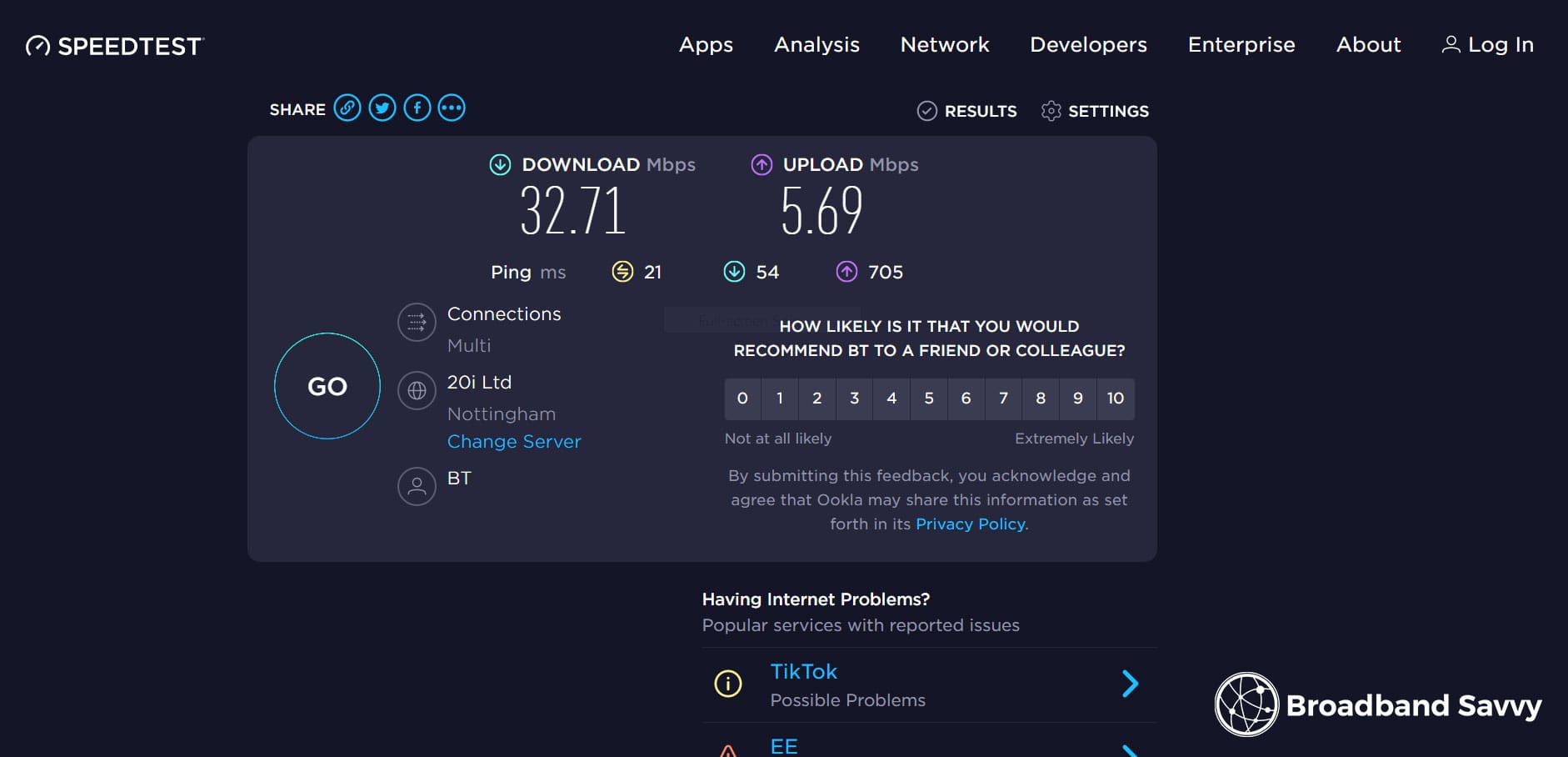Click the 32.71 download speed value
This screenshot has width=1568, height=757.
pyautogui.click(x=572, y=210)
